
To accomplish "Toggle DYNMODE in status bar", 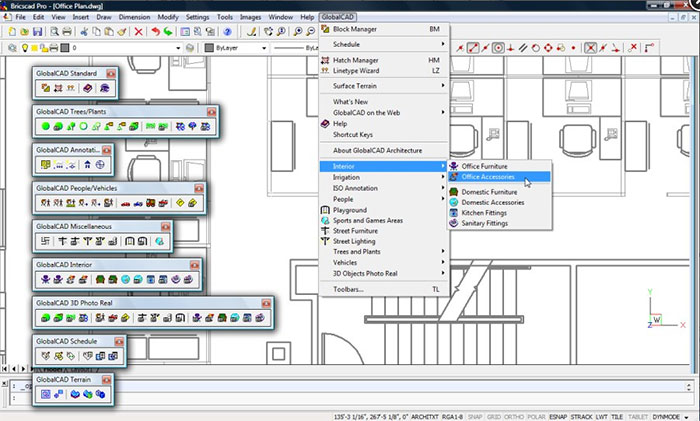I will point(666,417).
